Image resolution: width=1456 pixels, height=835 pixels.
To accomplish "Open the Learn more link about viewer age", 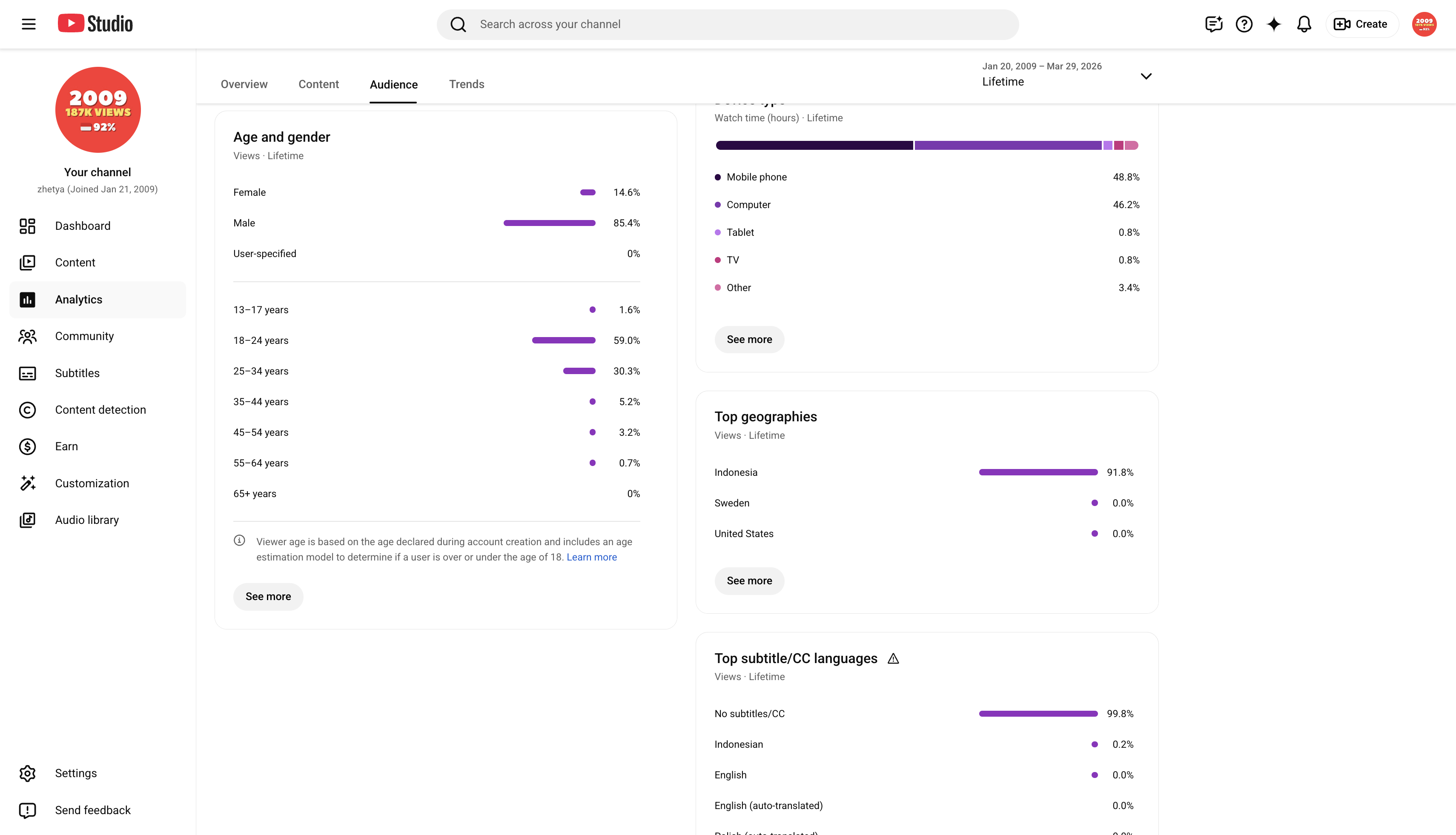I will 591,558.
